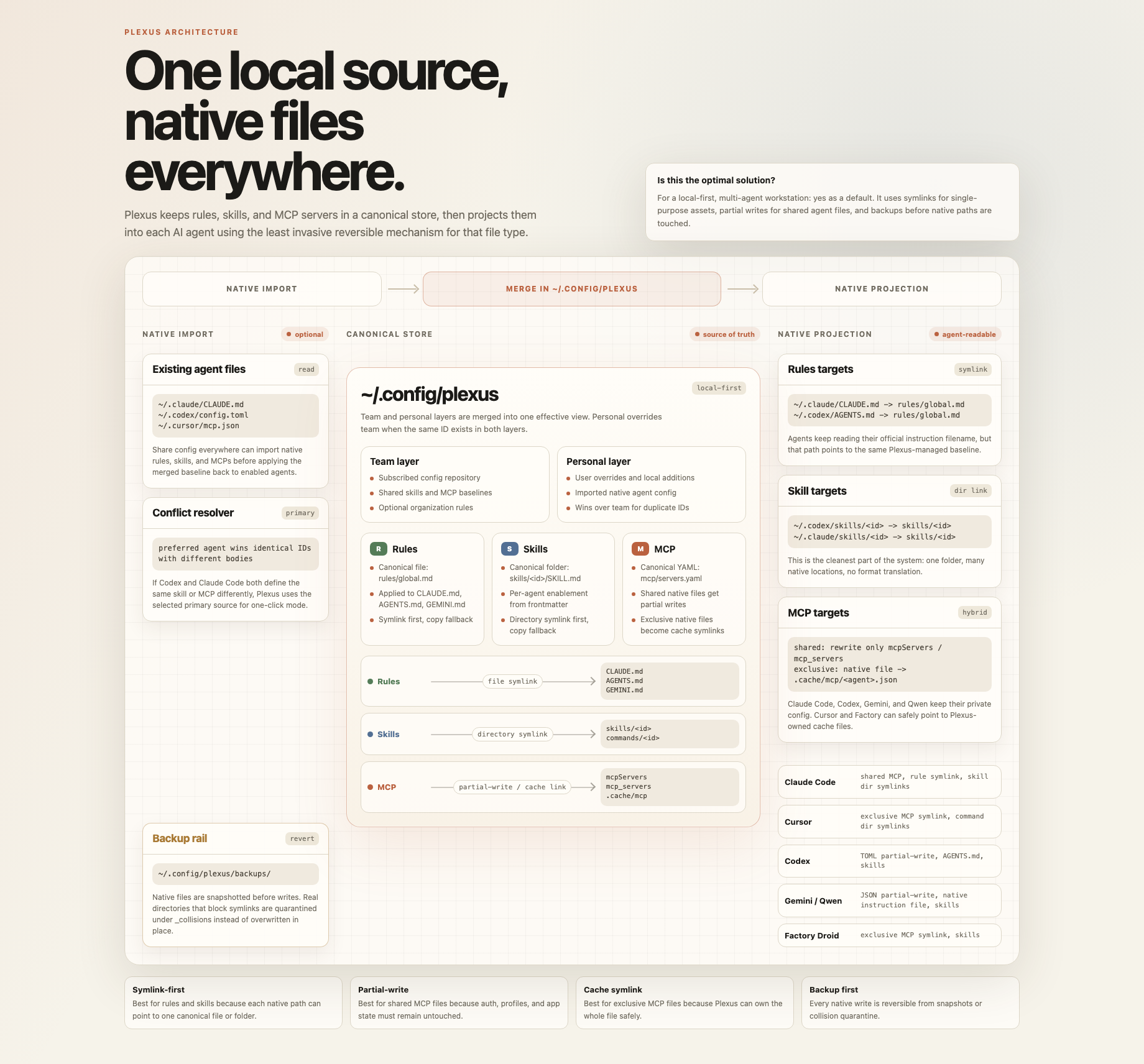The height and width of the screenshot is (1064, 1144).
Task: Click the Rules targets title
Action: 820,369
